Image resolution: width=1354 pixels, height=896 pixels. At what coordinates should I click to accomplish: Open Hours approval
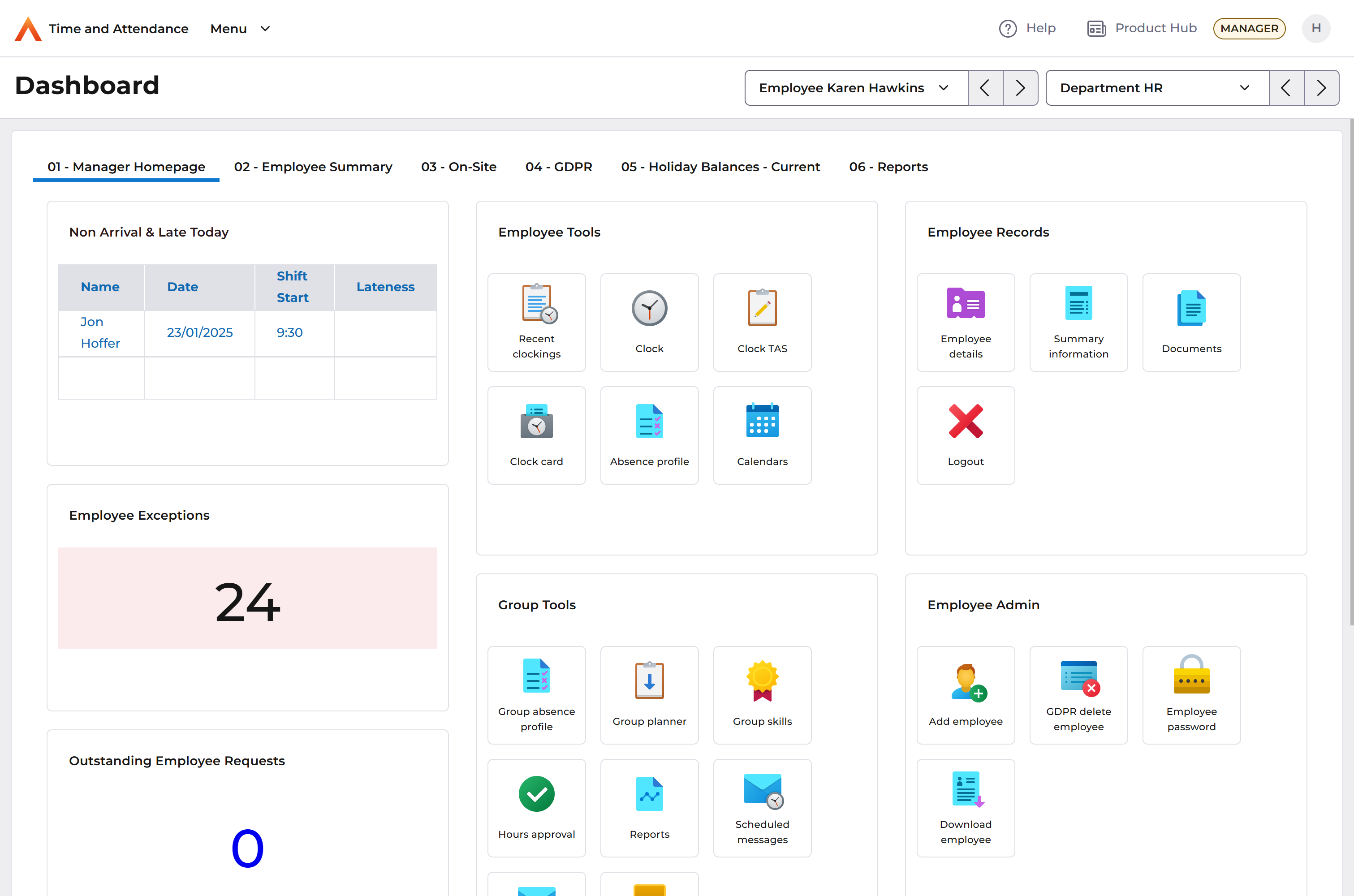pyautogui.click(x=536, y=807)
